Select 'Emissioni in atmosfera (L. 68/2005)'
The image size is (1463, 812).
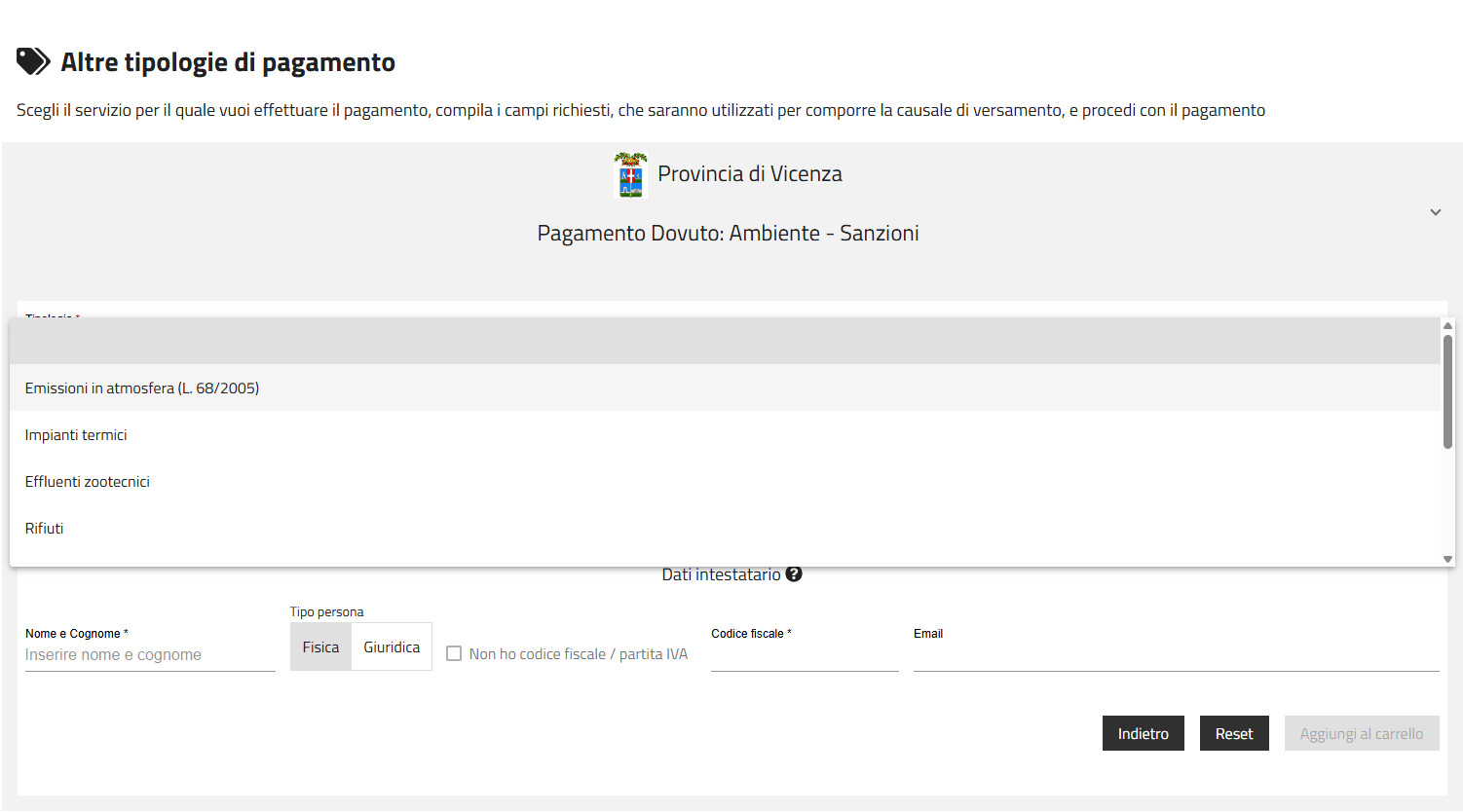[141, 387]
